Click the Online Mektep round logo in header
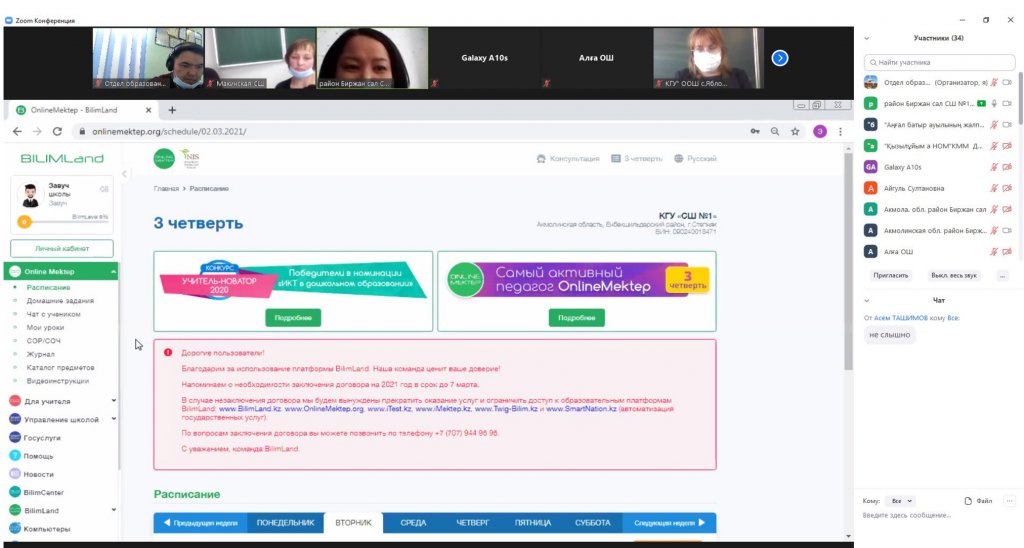The height and width of the screenshot is (548, 1024). (164, 159)
